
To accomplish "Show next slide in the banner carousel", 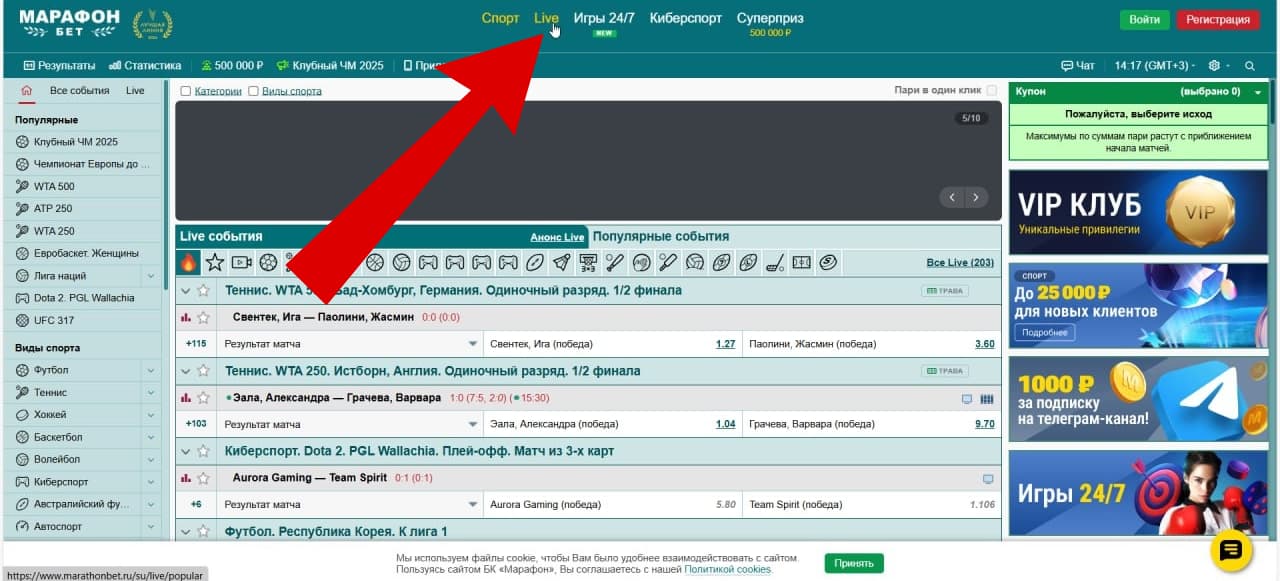I will click(977, 197).
